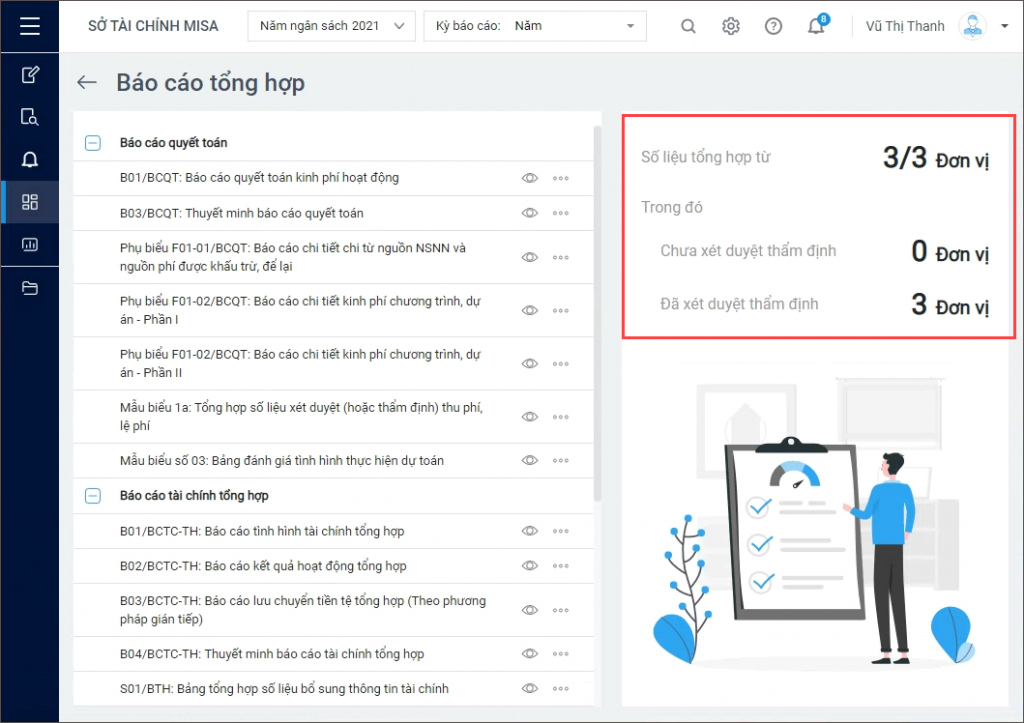The image size is (1024, 723).
Task: Open options menu for B03/BCQT report
Action: (x=560, y=213)
